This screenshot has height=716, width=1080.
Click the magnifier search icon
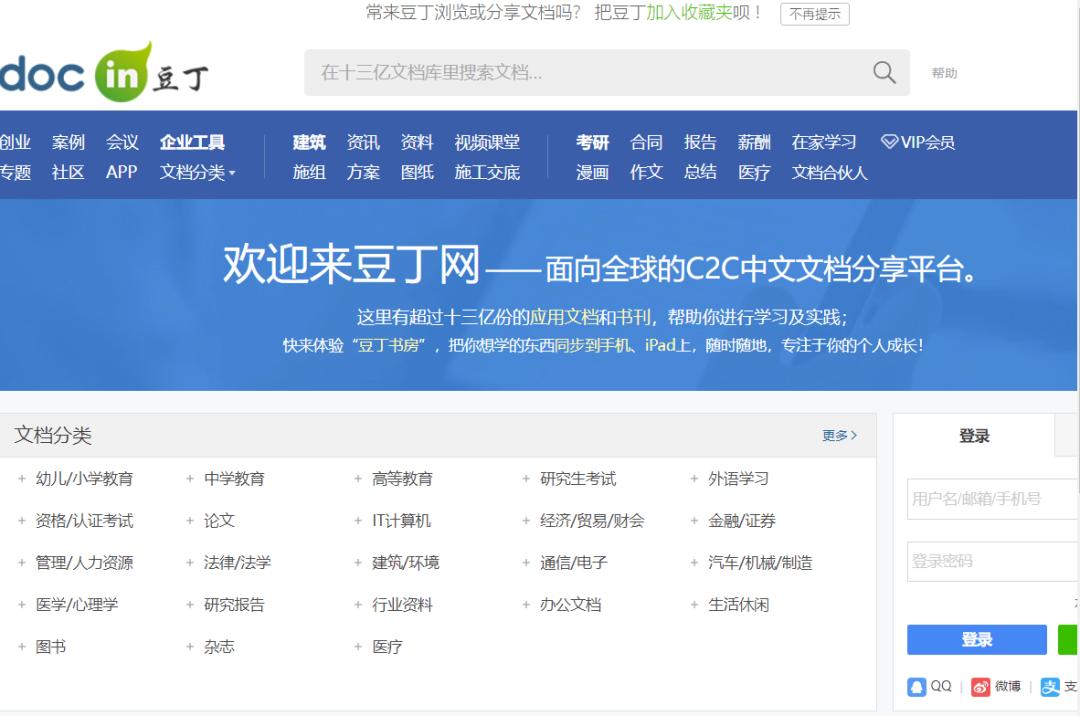tap(884, 72)
